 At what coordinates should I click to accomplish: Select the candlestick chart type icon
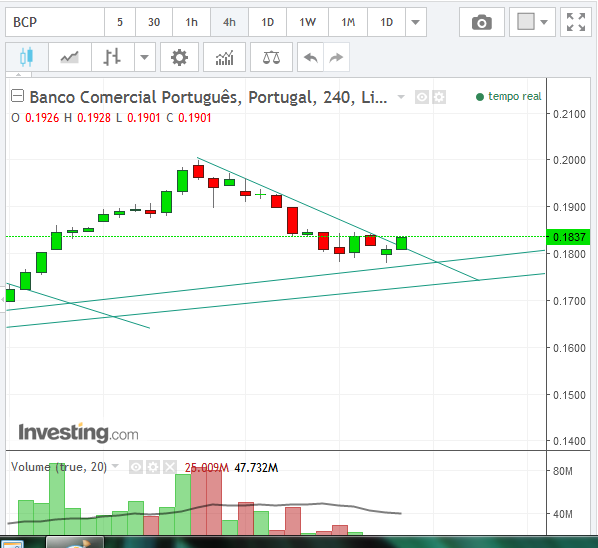[x=27, y=57]
